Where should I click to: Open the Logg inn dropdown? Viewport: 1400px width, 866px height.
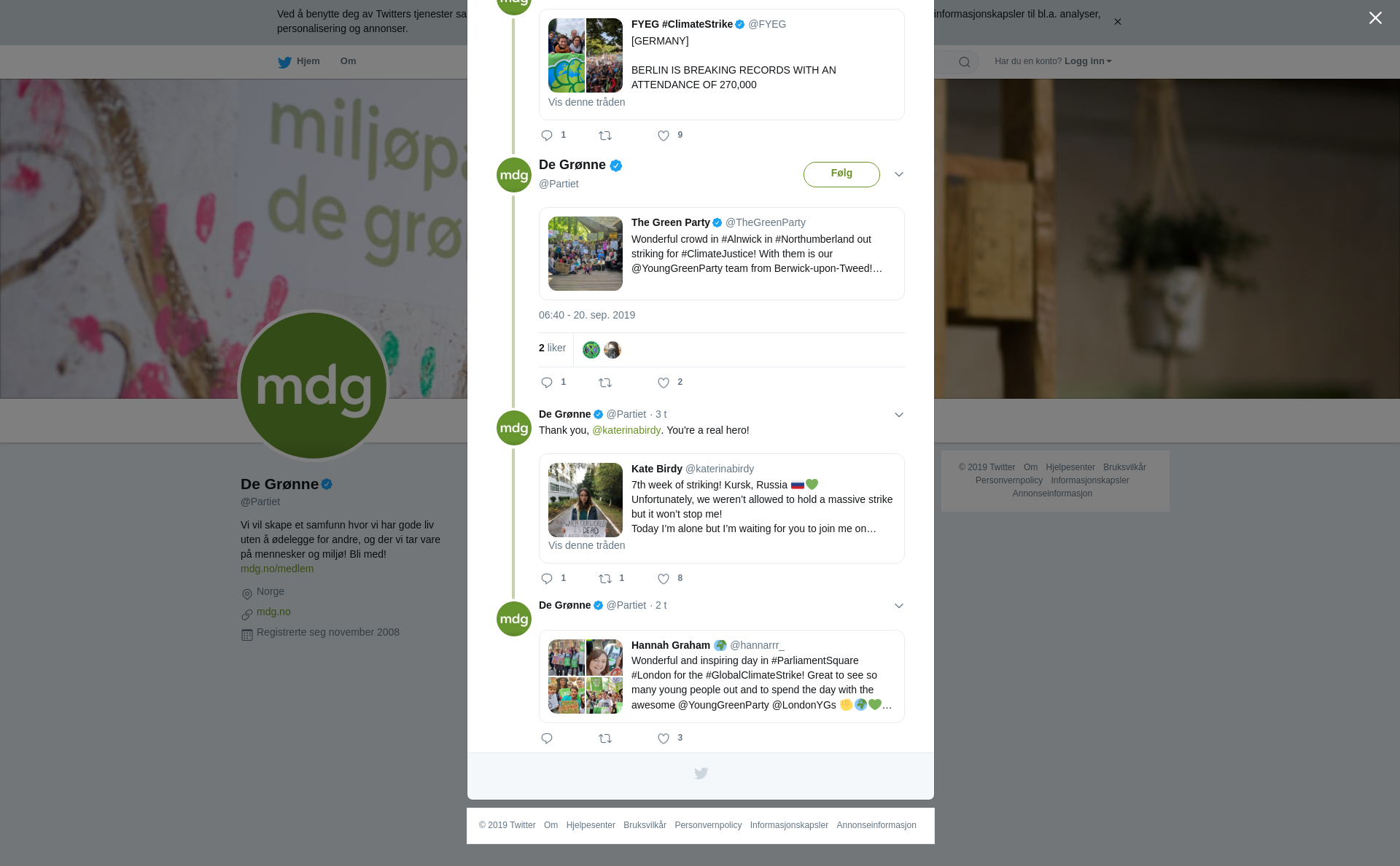coord(1088,61)
